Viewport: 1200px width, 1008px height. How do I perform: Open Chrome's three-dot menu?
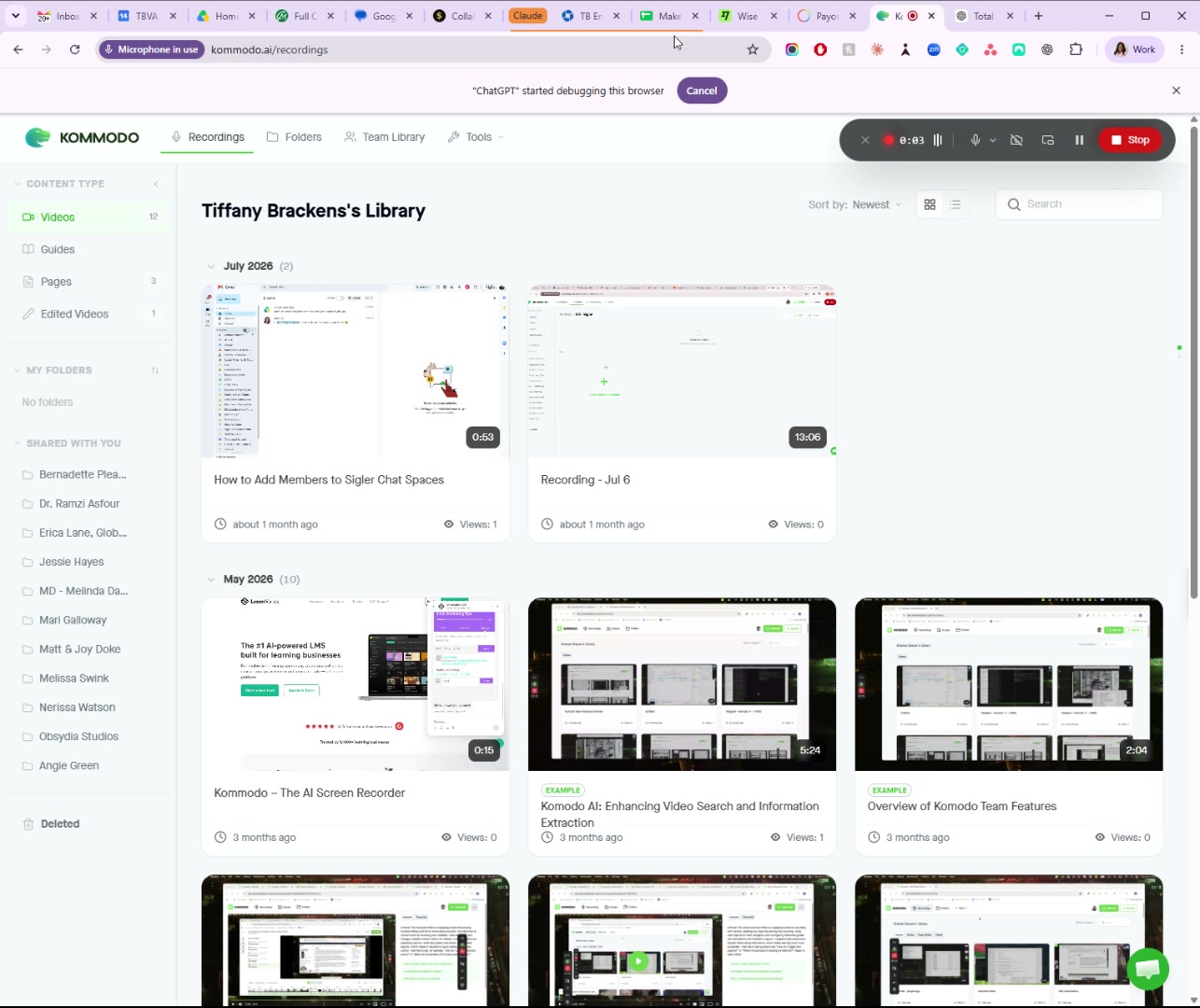(1183, 49)
